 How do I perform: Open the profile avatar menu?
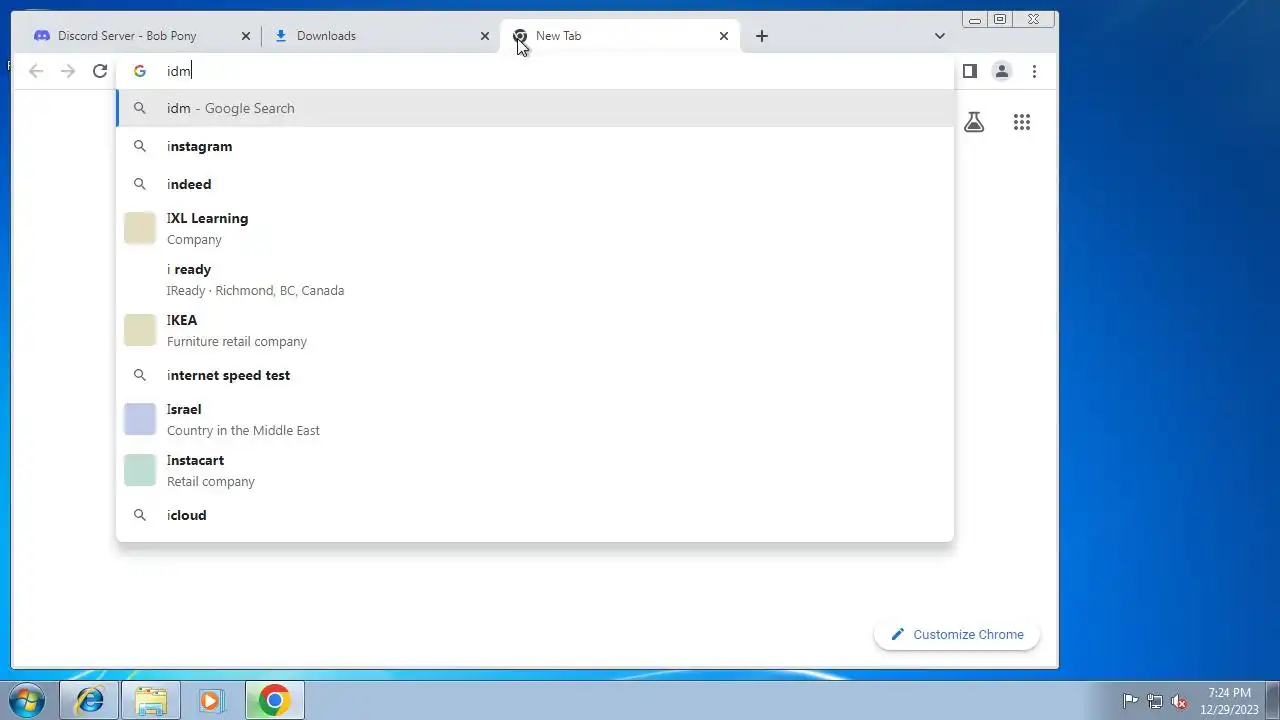pos(1001,71)
